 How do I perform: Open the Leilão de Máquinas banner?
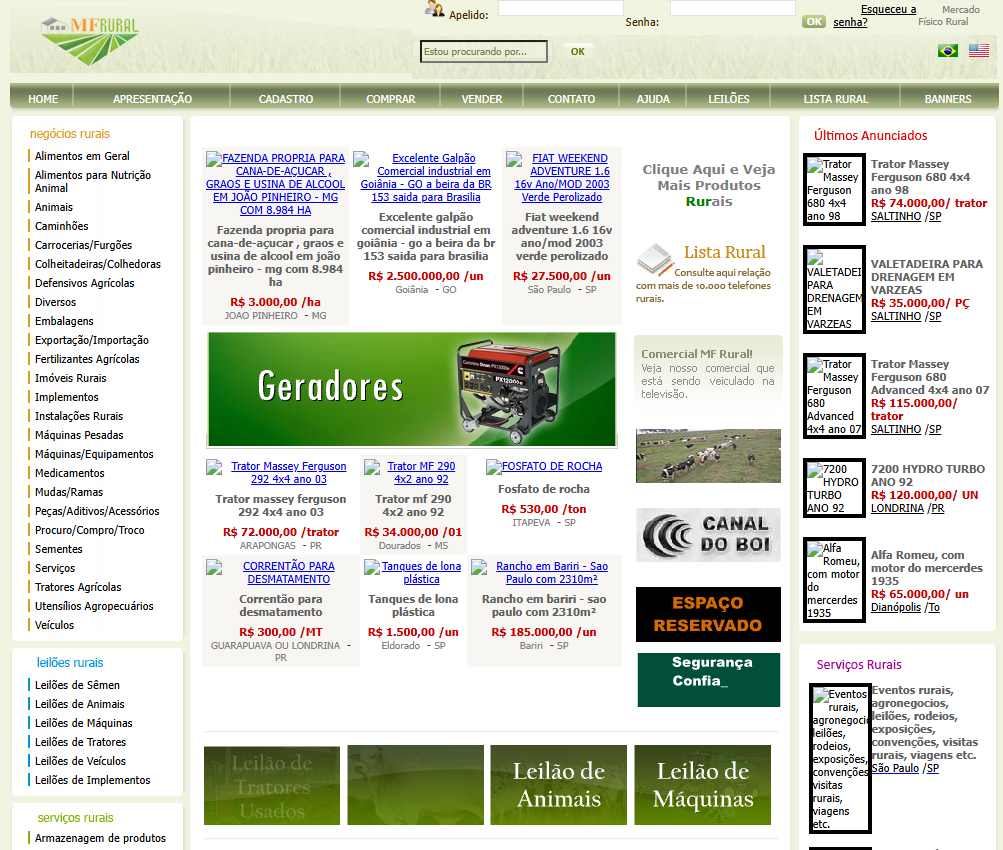702,785
